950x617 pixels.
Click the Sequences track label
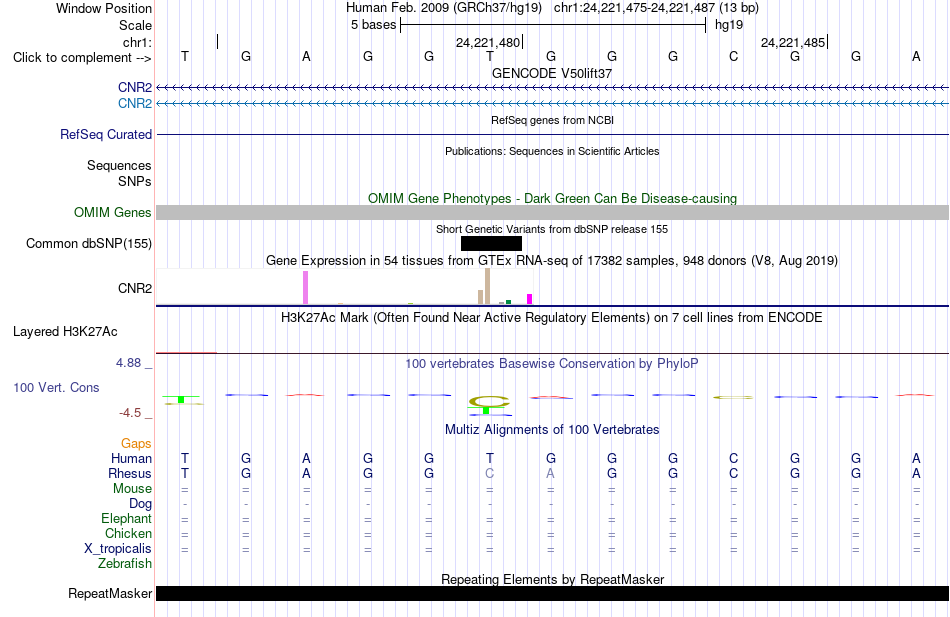click(119, 165)
